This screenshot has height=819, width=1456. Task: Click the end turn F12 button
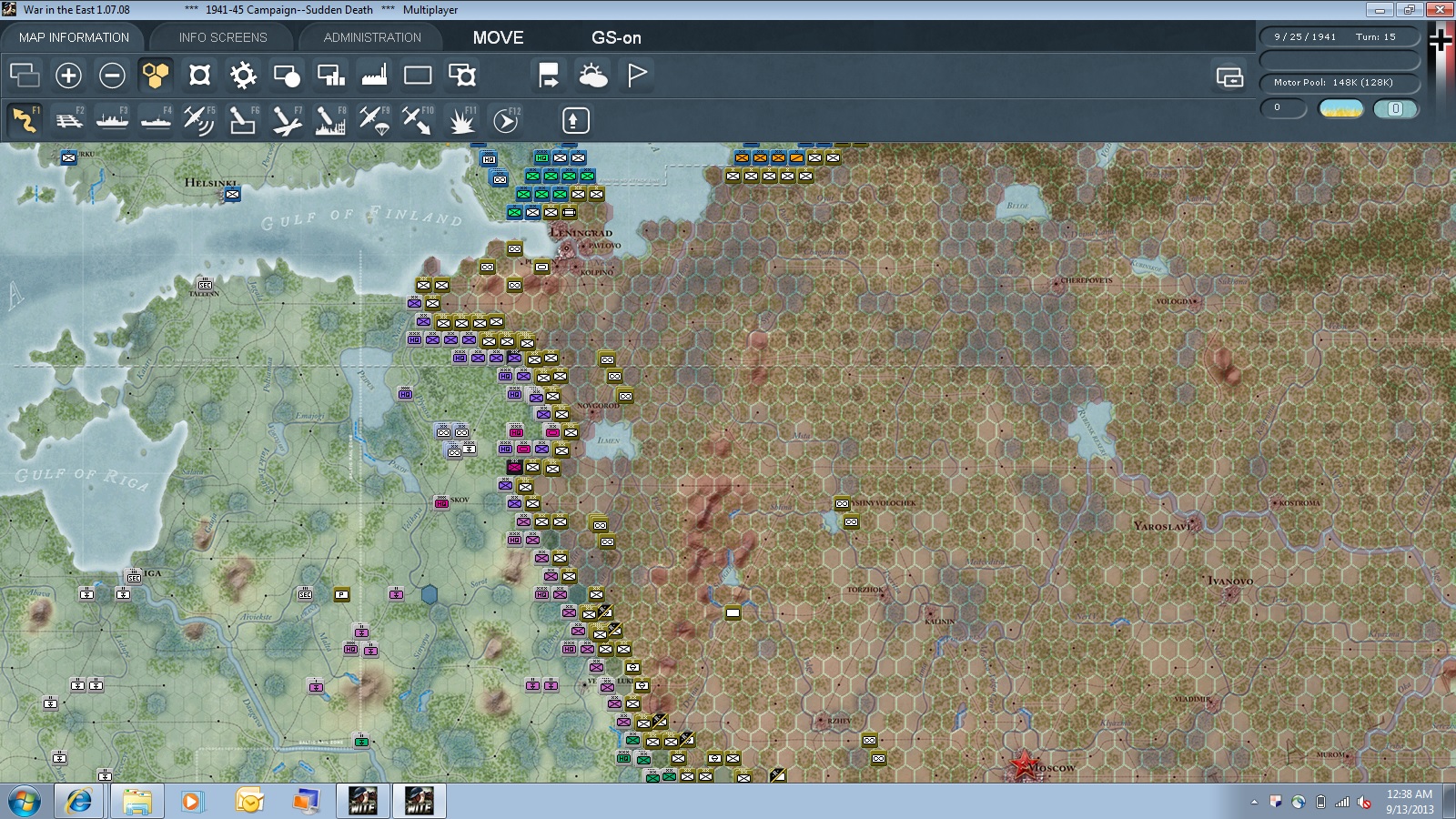click(506, 120)
